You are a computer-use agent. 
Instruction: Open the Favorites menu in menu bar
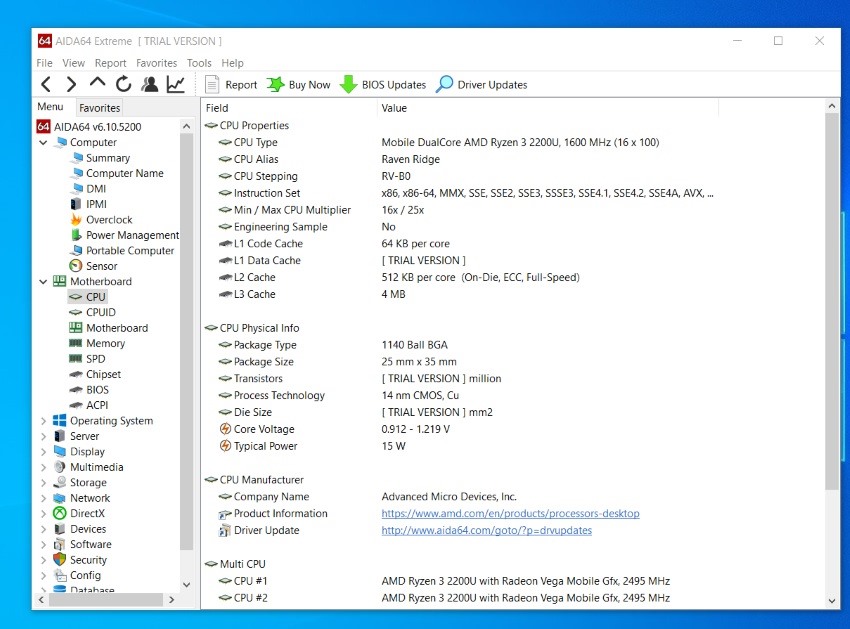(x=157, y=63)
